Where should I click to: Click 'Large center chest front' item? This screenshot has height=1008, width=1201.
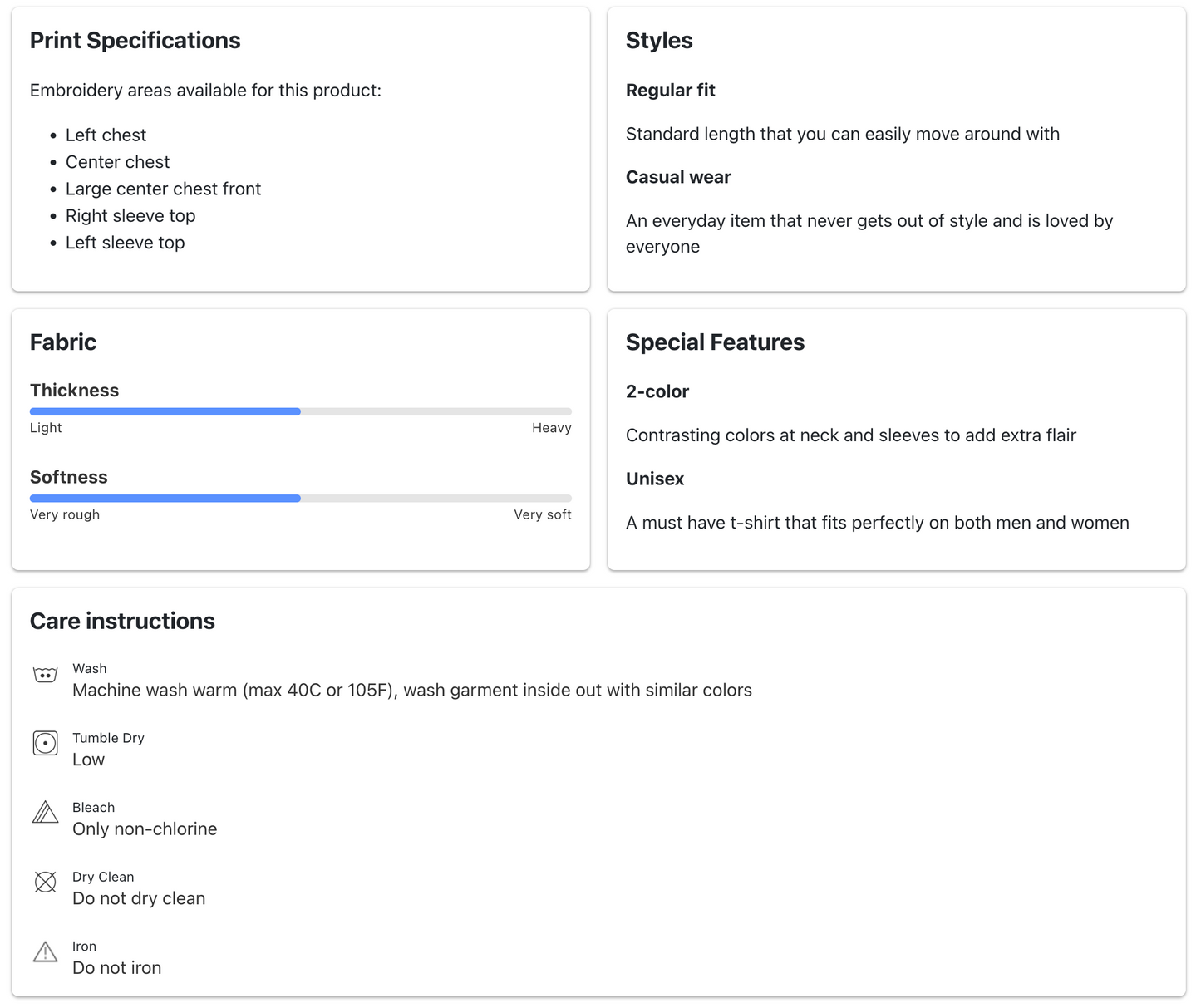point(163,189)
